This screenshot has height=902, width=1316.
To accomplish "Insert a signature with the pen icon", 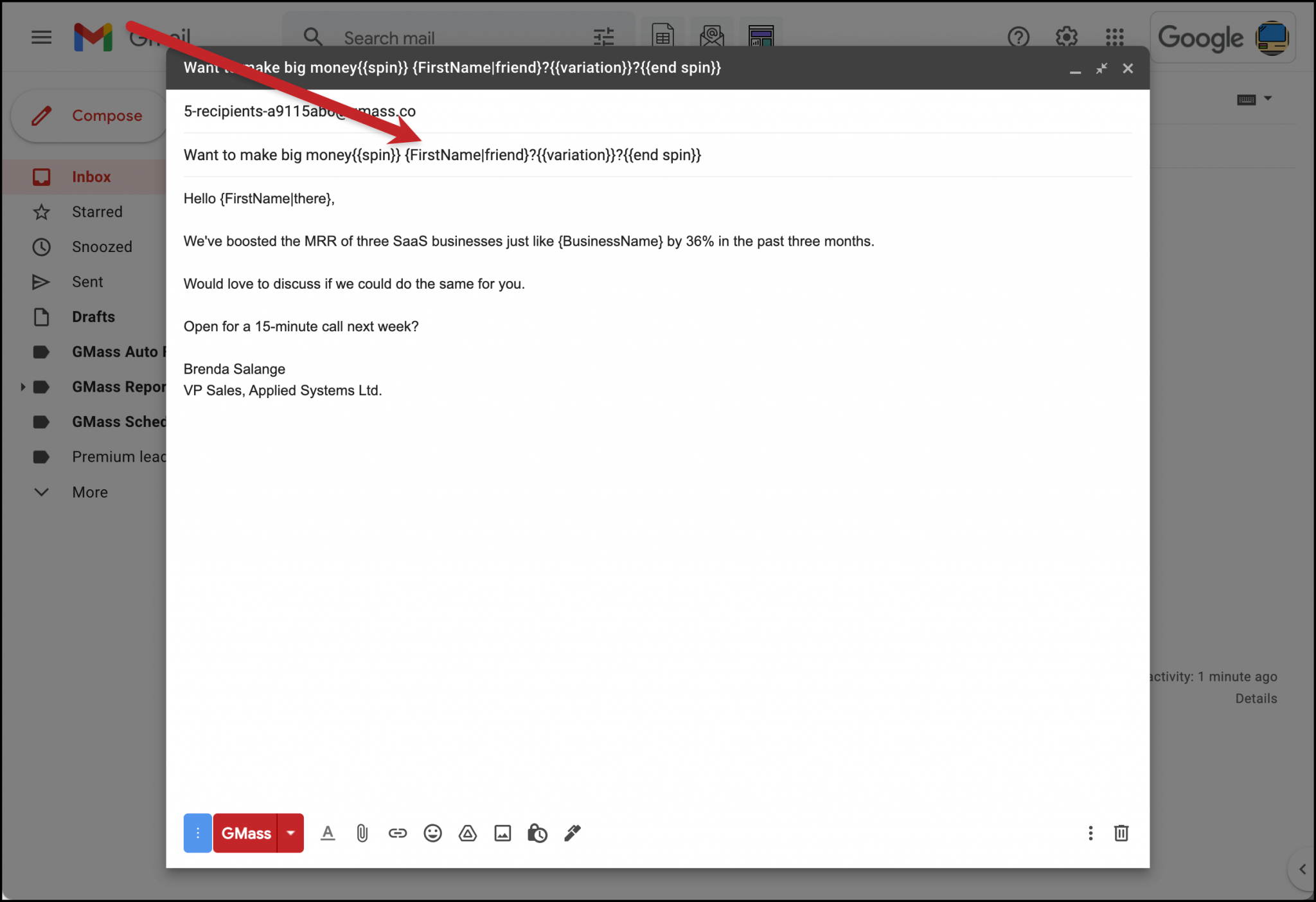I will coord(572,833).
